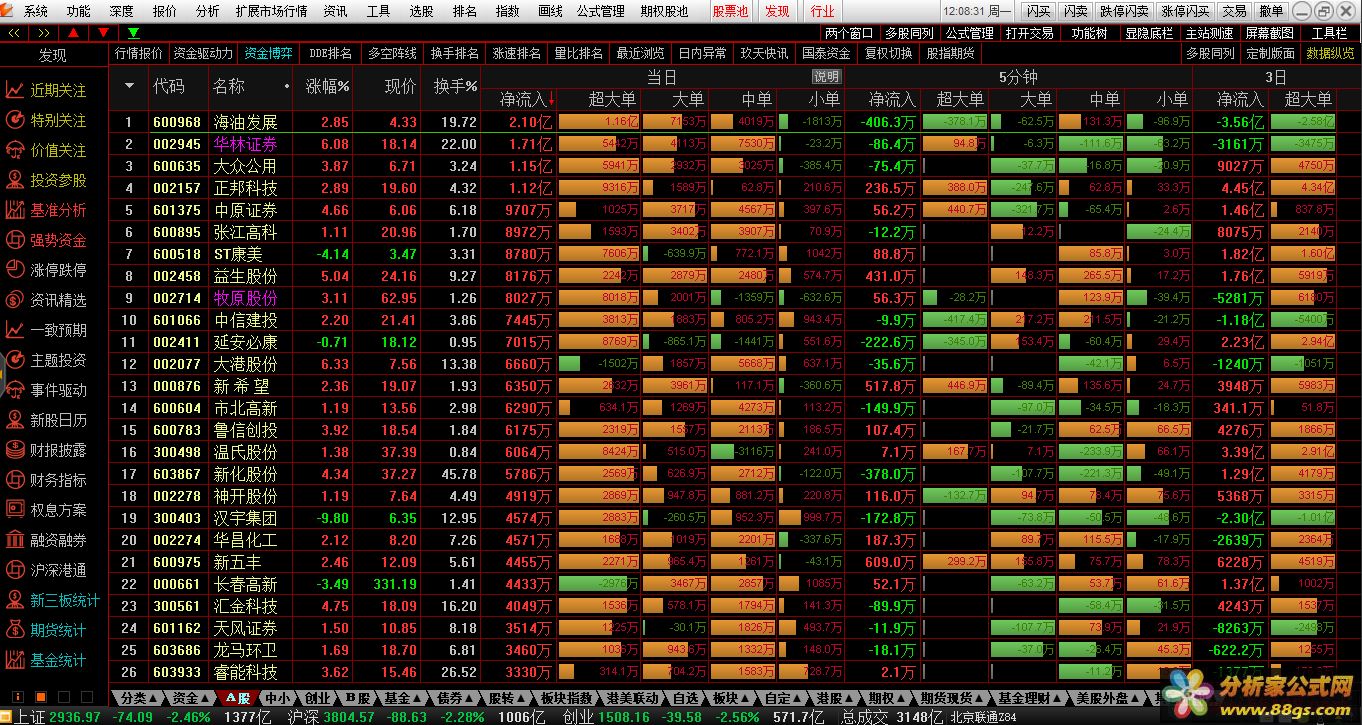Open the 系统 menu
Image resolution: width=1362 pixels, height=725 pixels.
point(36,11)
